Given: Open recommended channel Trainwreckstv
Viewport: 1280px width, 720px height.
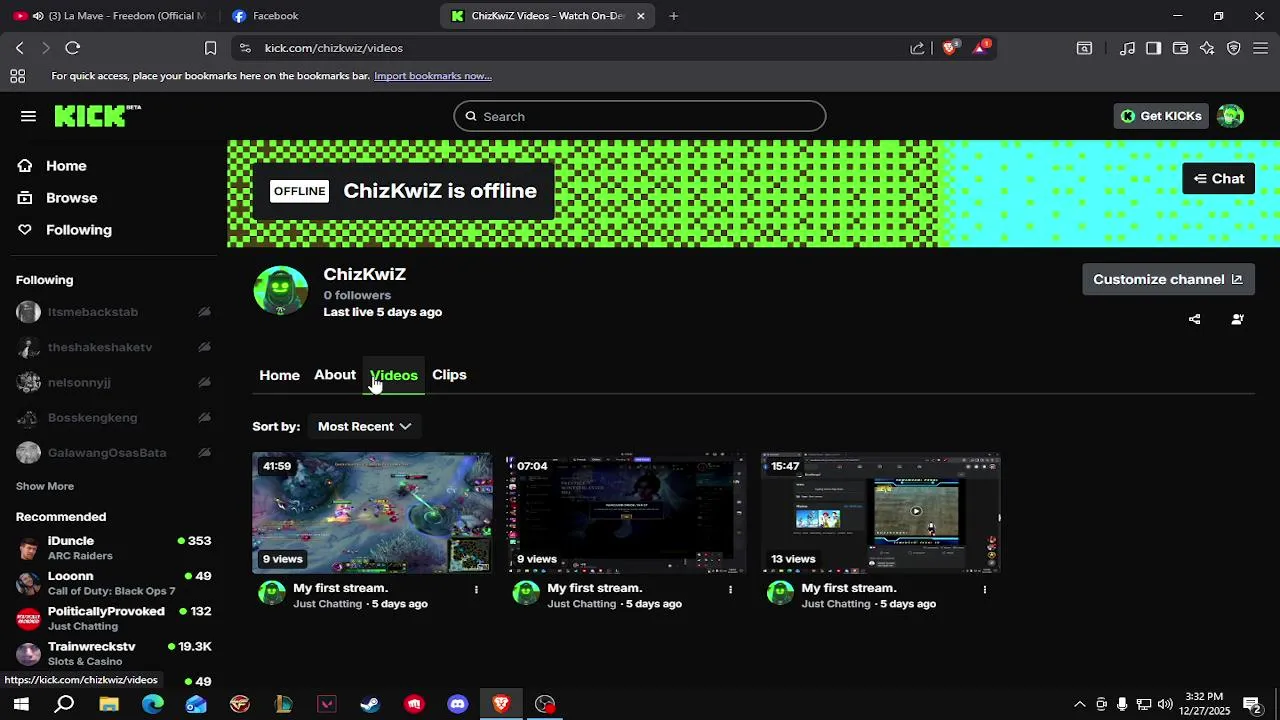Looking at the screenshot, I should (114, 654).
